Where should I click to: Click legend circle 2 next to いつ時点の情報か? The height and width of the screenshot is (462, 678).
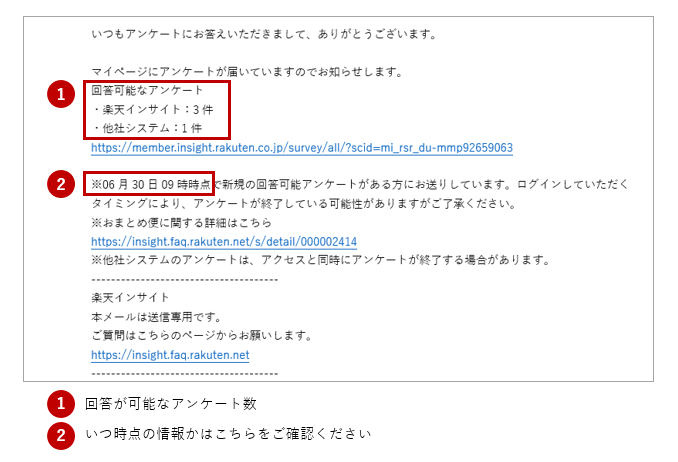[x=61, y=435]
